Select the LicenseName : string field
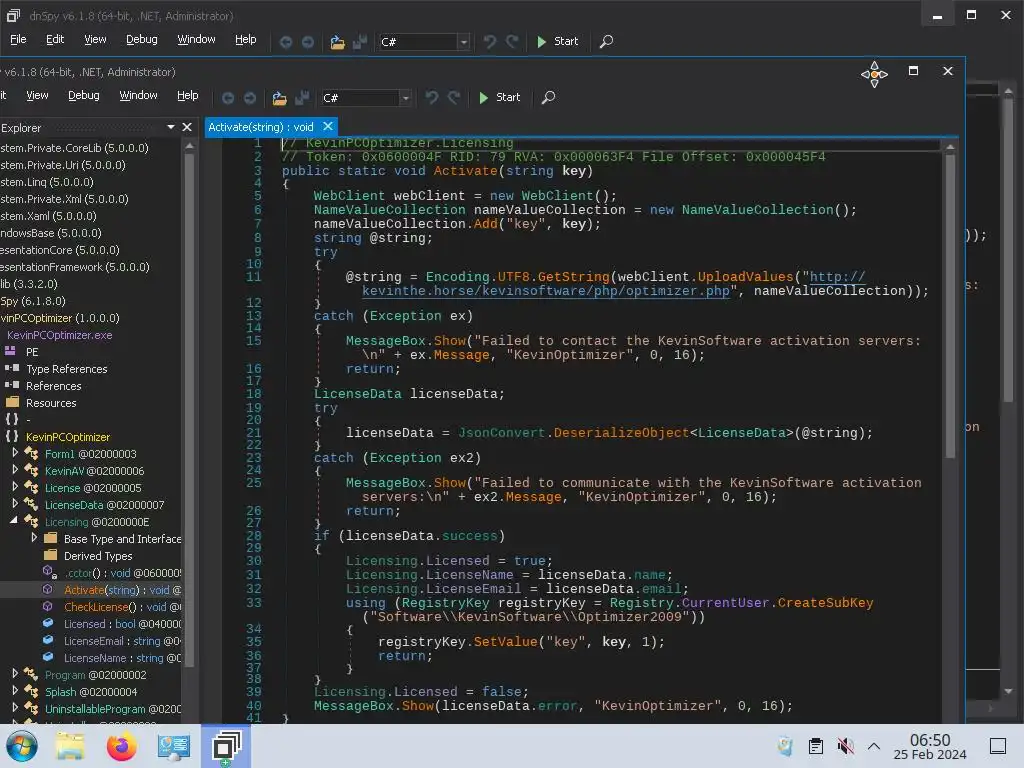Viewport: 1024px width, 768px height. click(x=123, y=658)
